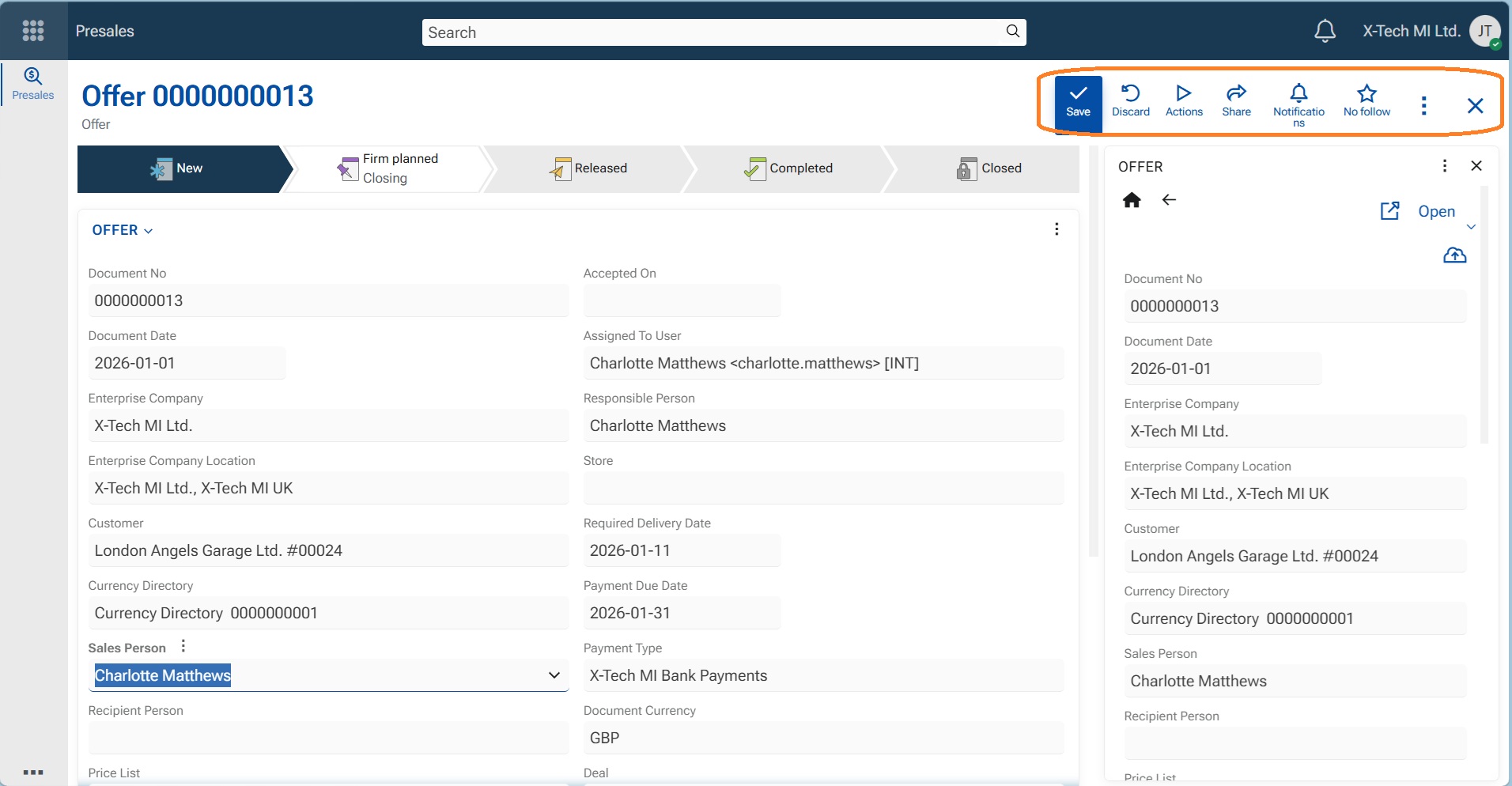Screen dimensions: 1512x786
Task: Discard changes to the offer
Action: point(1130,101)
